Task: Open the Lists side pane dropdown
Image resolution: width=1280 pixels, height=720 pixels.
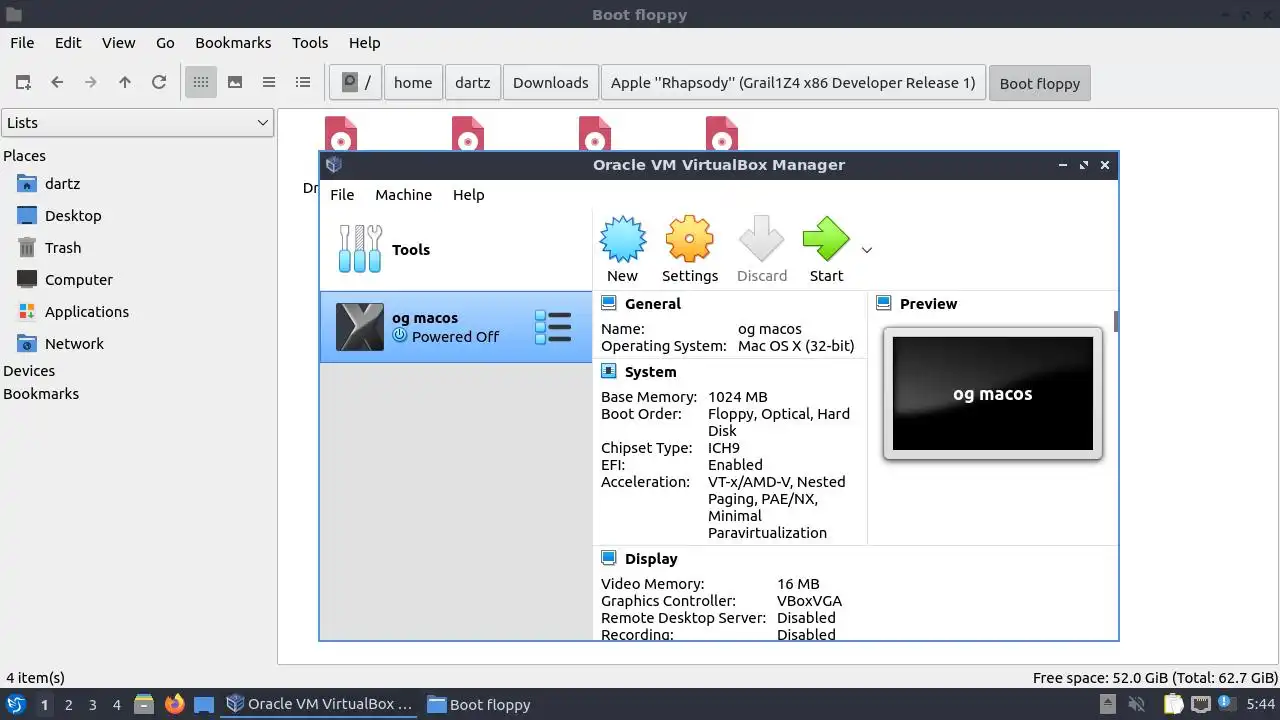Action: coord(137,123)
